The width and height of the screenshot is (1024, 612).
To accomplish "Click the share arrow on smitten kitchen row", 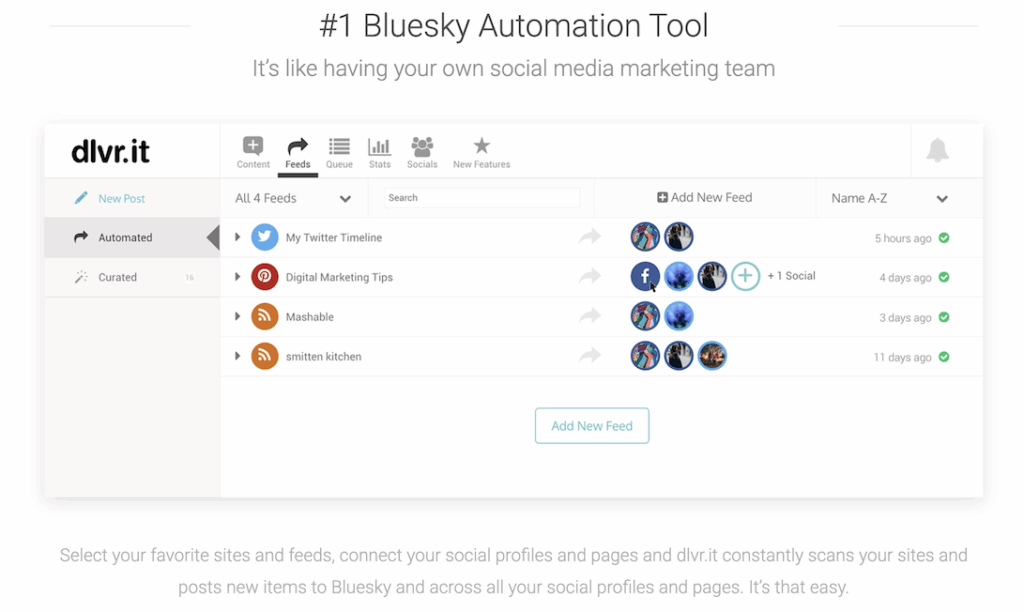I will point(590,355).
